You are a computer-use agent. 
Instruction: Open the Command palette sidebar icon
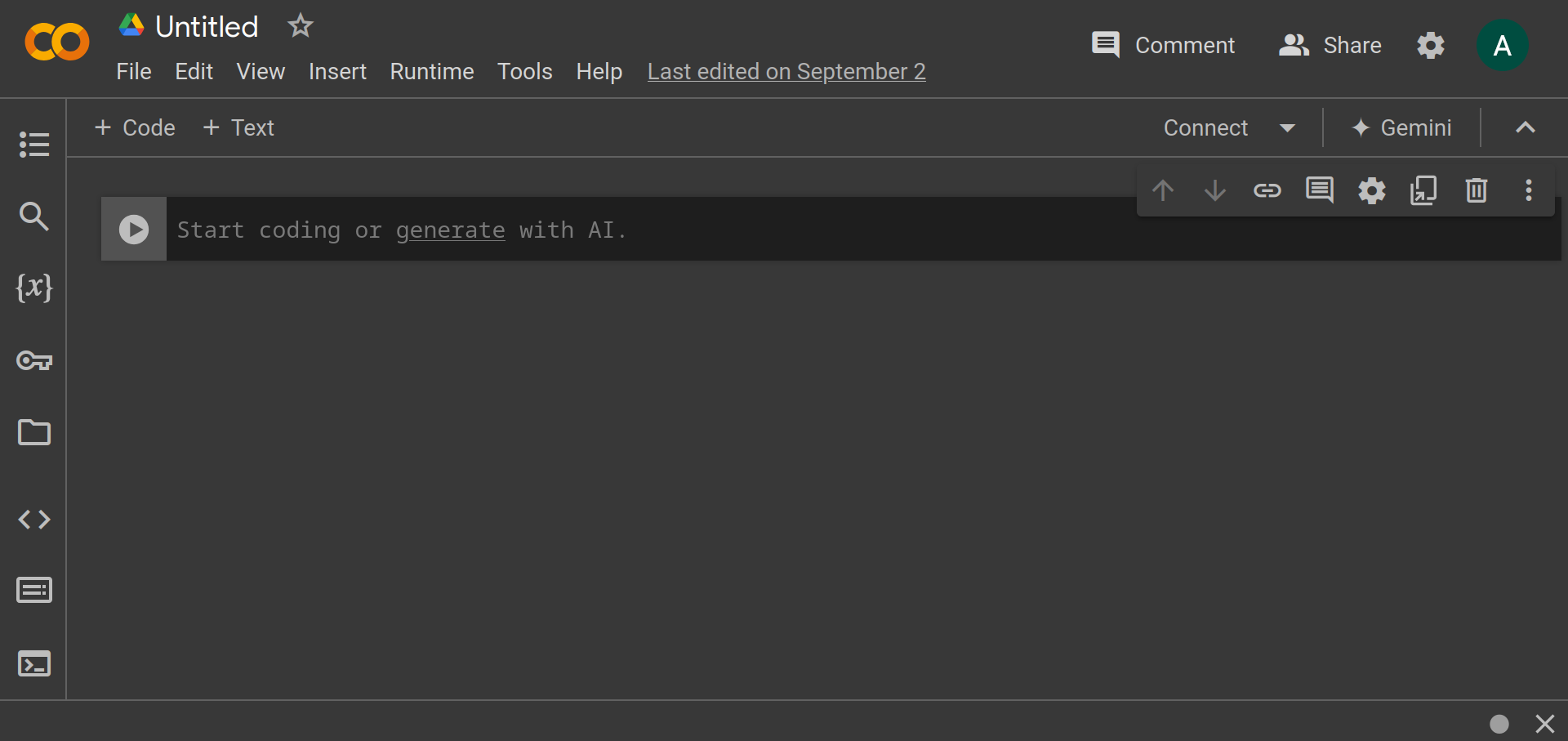tap(33, 590)
